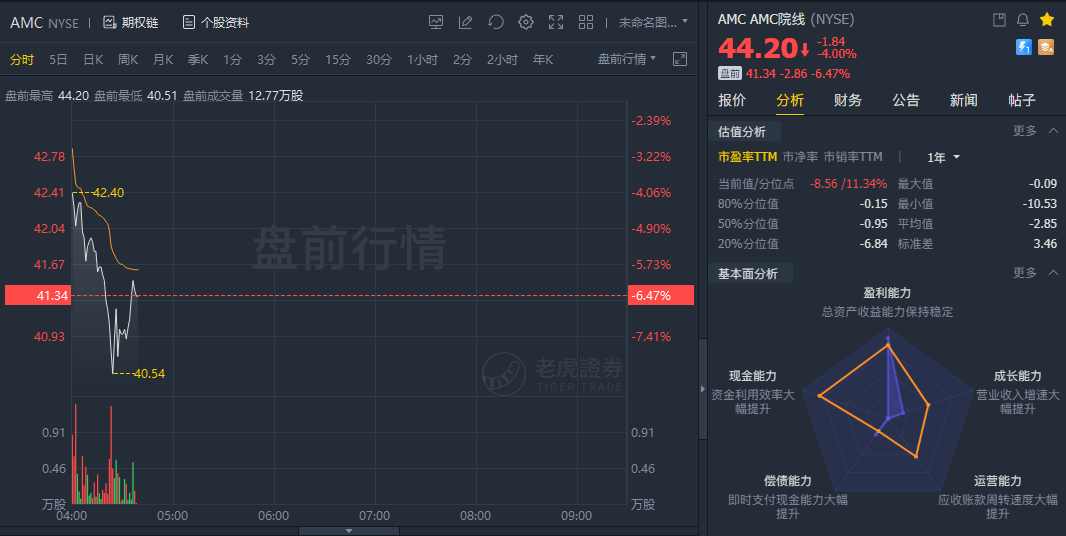Open the multi-chart grid layout icon
Screen dimensions: 1066x536
coord(586,22)
